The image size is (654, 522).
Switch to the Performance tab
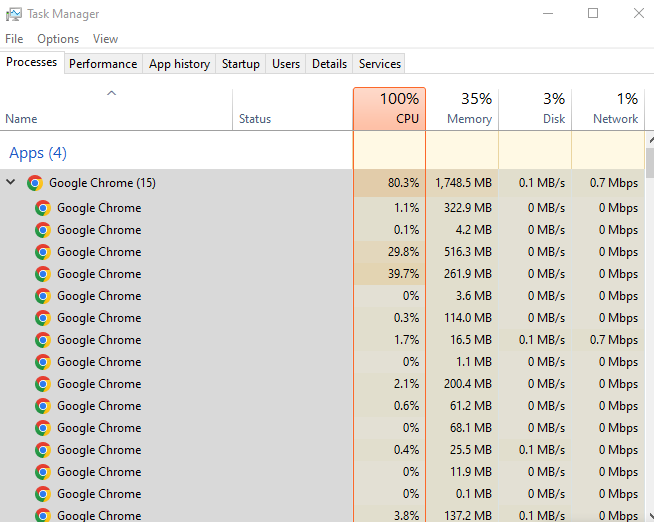tap(103, 64)
